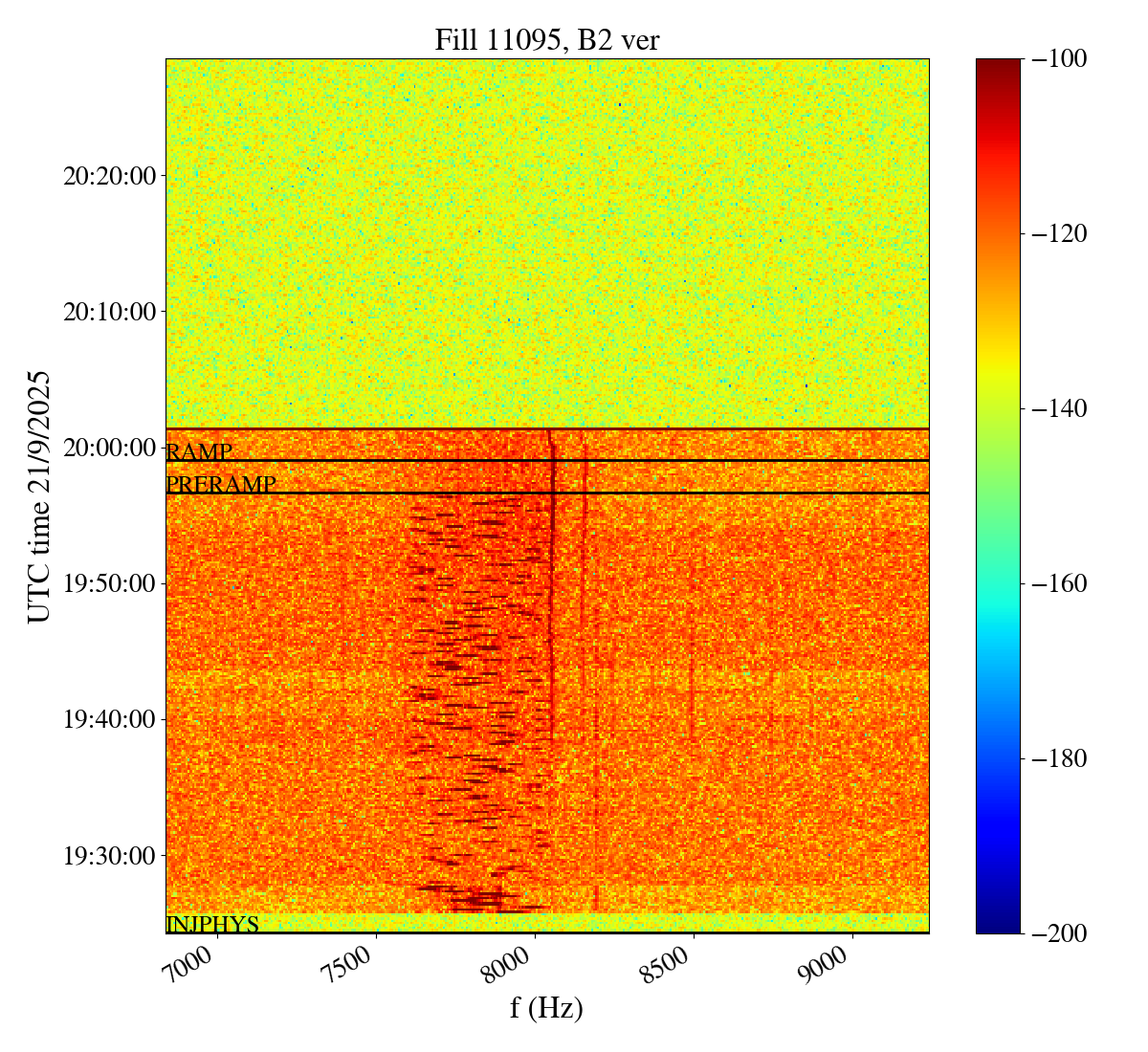Select the 19:50:00 time axis tick label
This screenshot has height=1052, width=1148.
(109, 583)
